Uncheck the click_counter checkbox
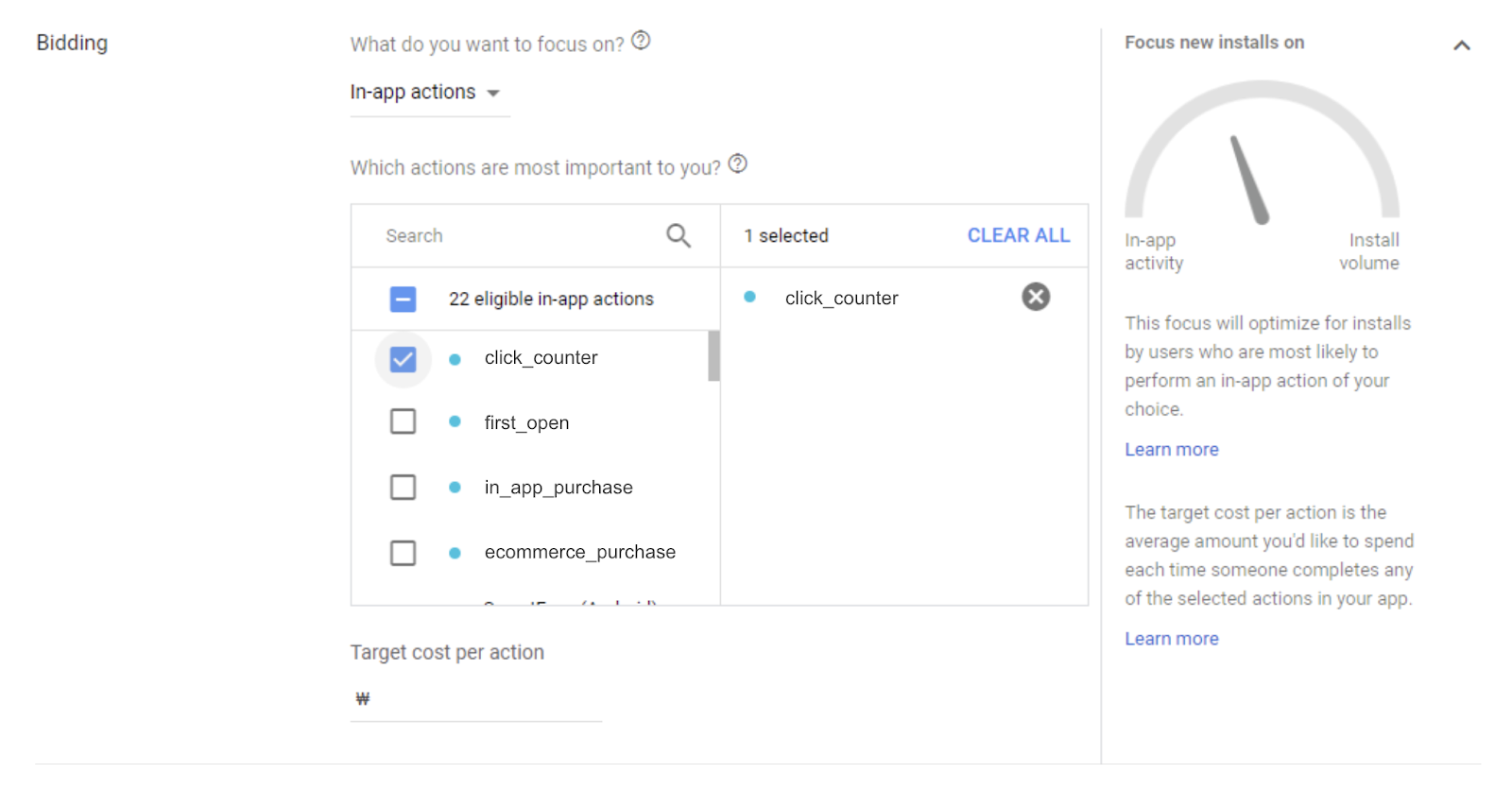1512x807 pixels. click(403, 359)
